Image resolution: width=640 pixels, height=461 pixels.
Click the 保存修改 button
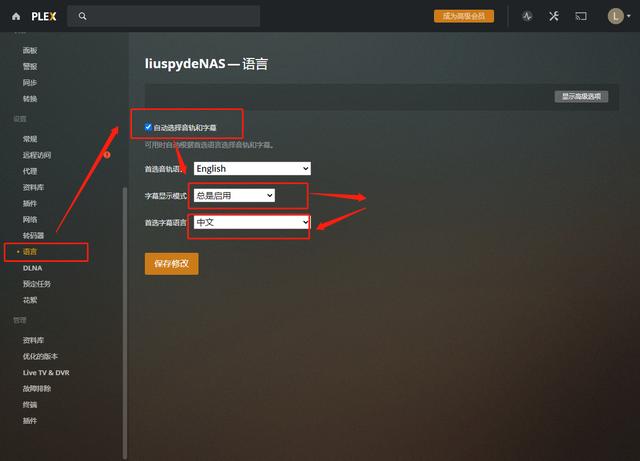click(x=171, y=263)
